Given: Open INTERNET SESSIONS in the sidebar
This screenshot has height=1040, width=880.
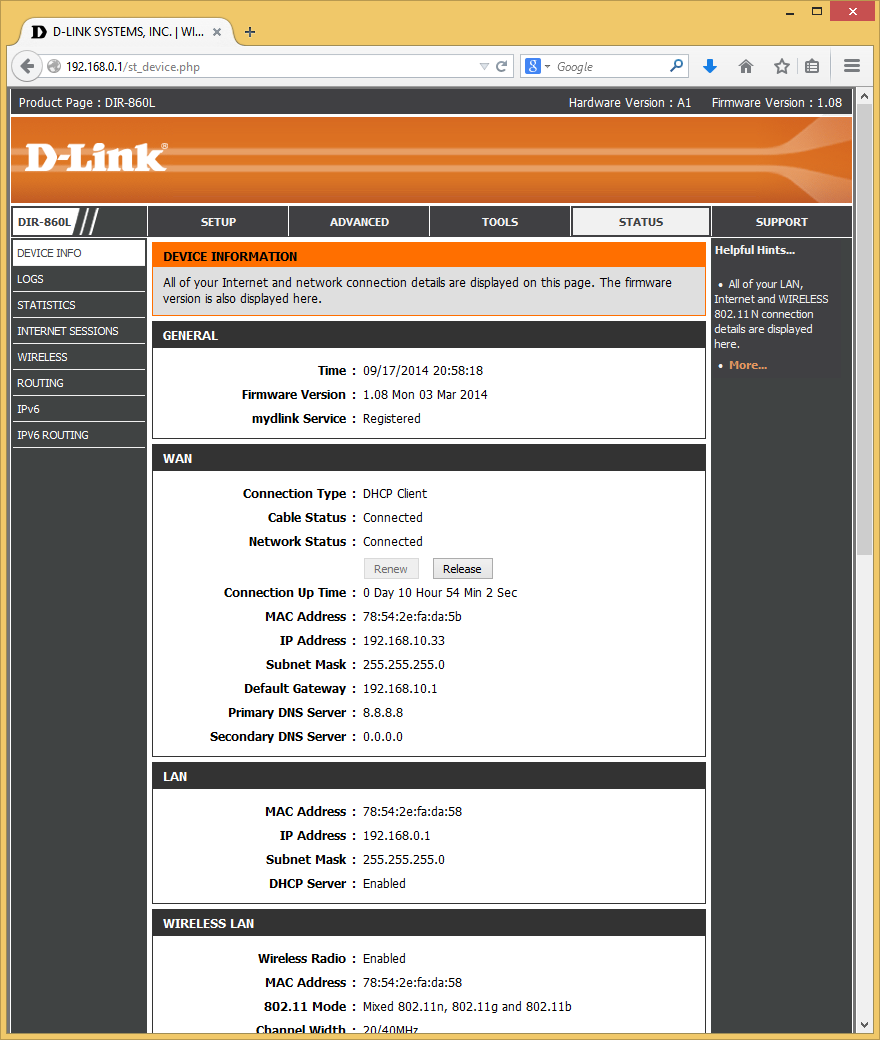Looking at the screenshot, I should click(79, 331).
